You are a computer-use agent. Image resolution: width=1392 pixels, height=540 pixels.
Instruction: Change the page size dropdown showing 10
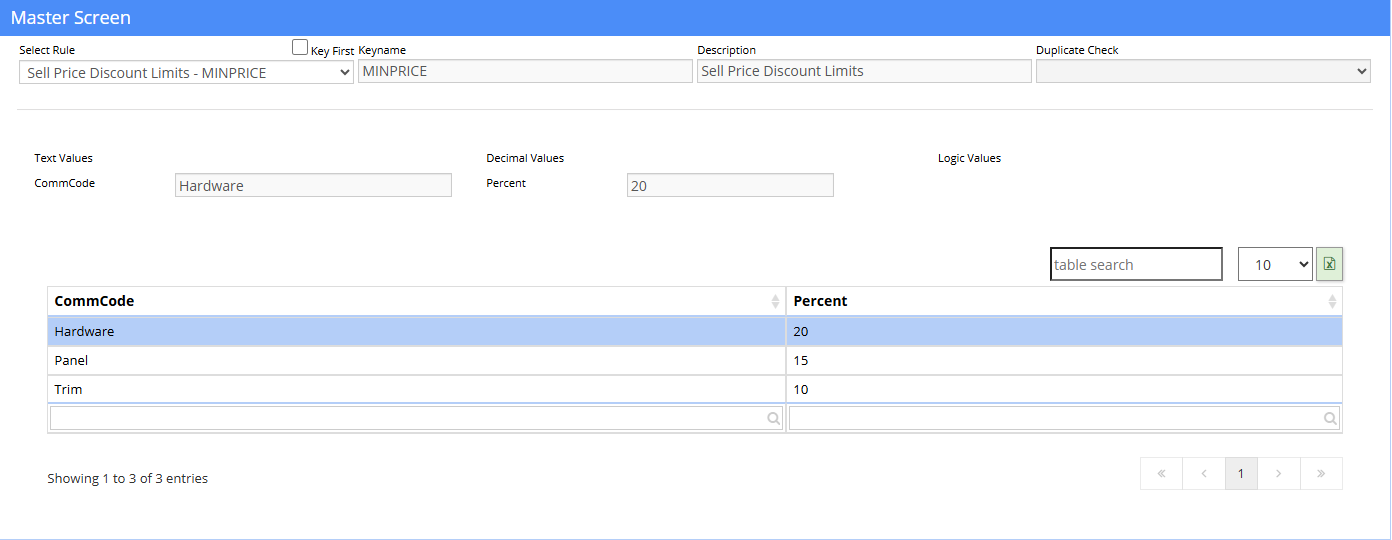tap(1275, 264)
